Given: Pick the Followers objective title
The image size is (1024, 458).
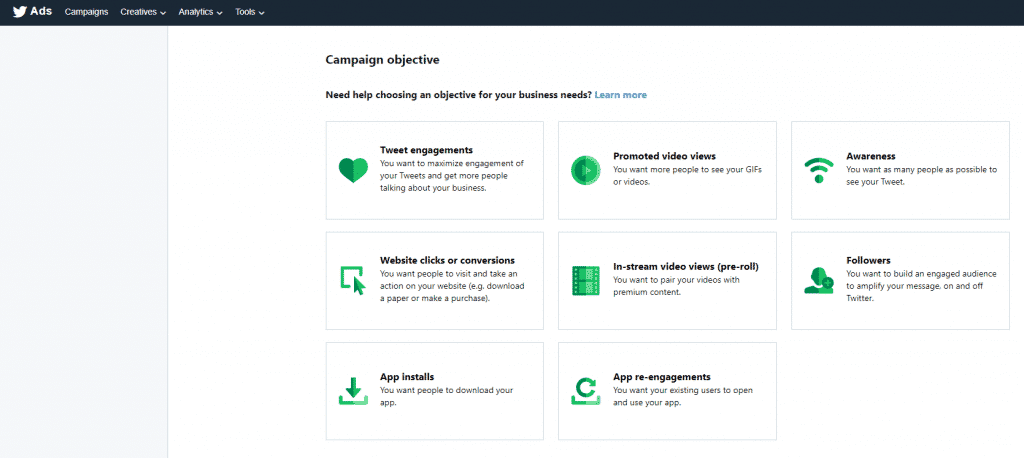Looking at the screenshot, I should click(x=868, y=260).
